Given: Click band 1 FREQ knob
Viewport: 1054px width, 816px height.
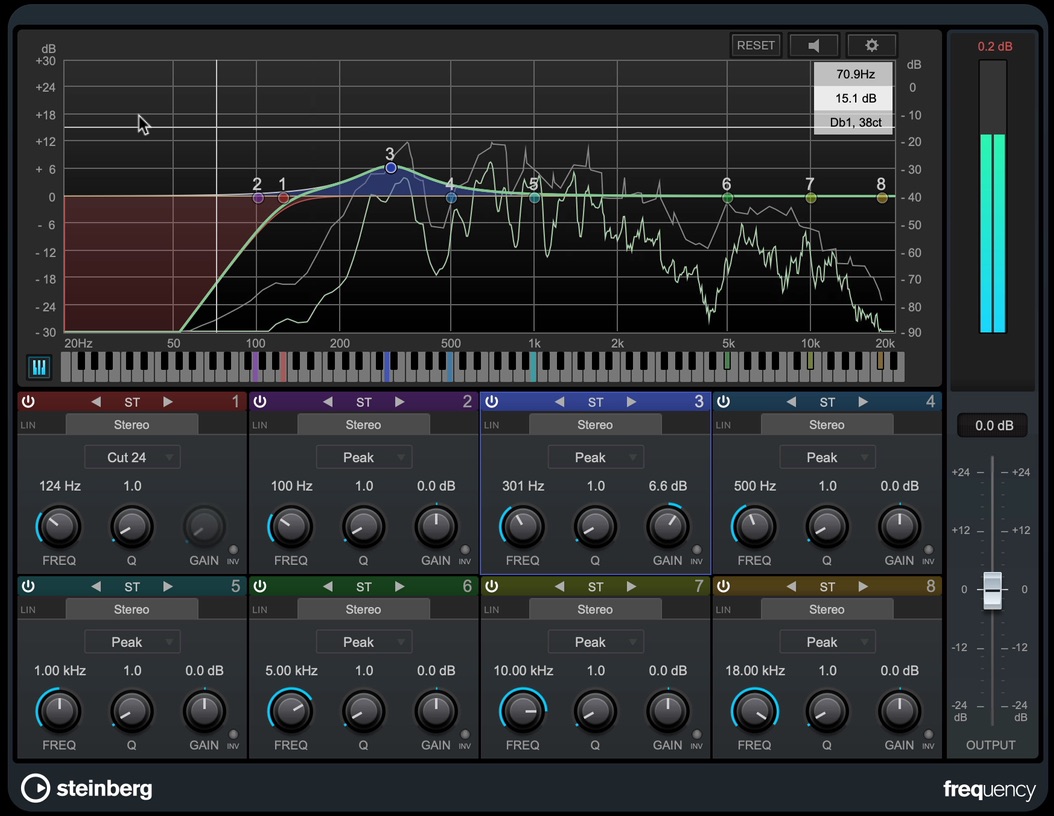Looking at the screenshot, I should [58, 526].
